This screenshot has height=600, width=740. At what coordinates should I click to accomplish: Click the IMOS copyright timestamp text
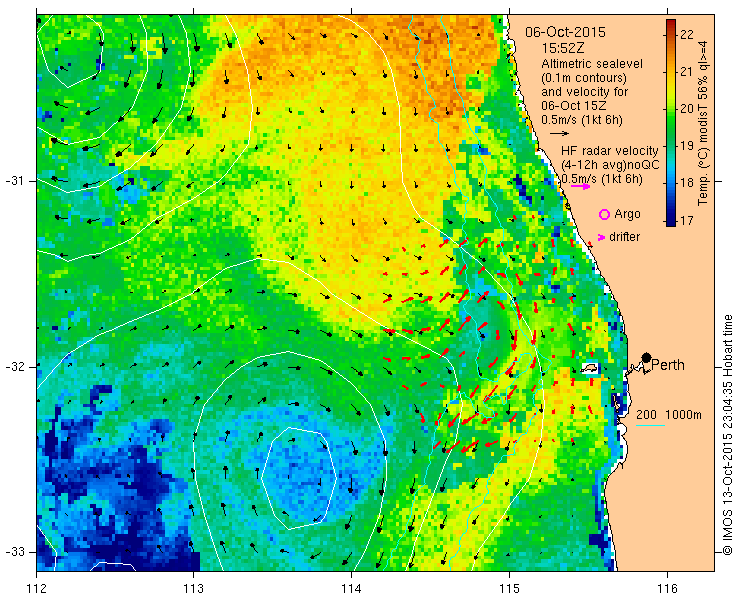point(727,434)
